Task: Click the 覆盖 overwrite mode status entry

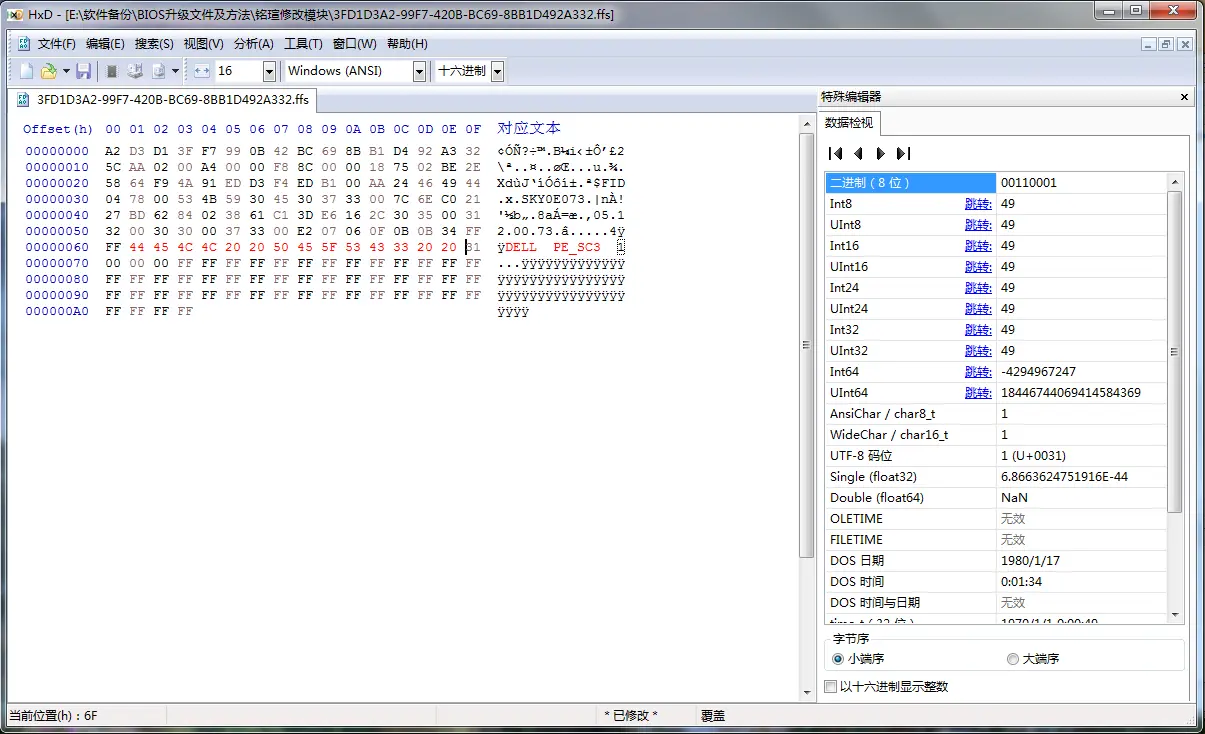Action: point(713,716)
